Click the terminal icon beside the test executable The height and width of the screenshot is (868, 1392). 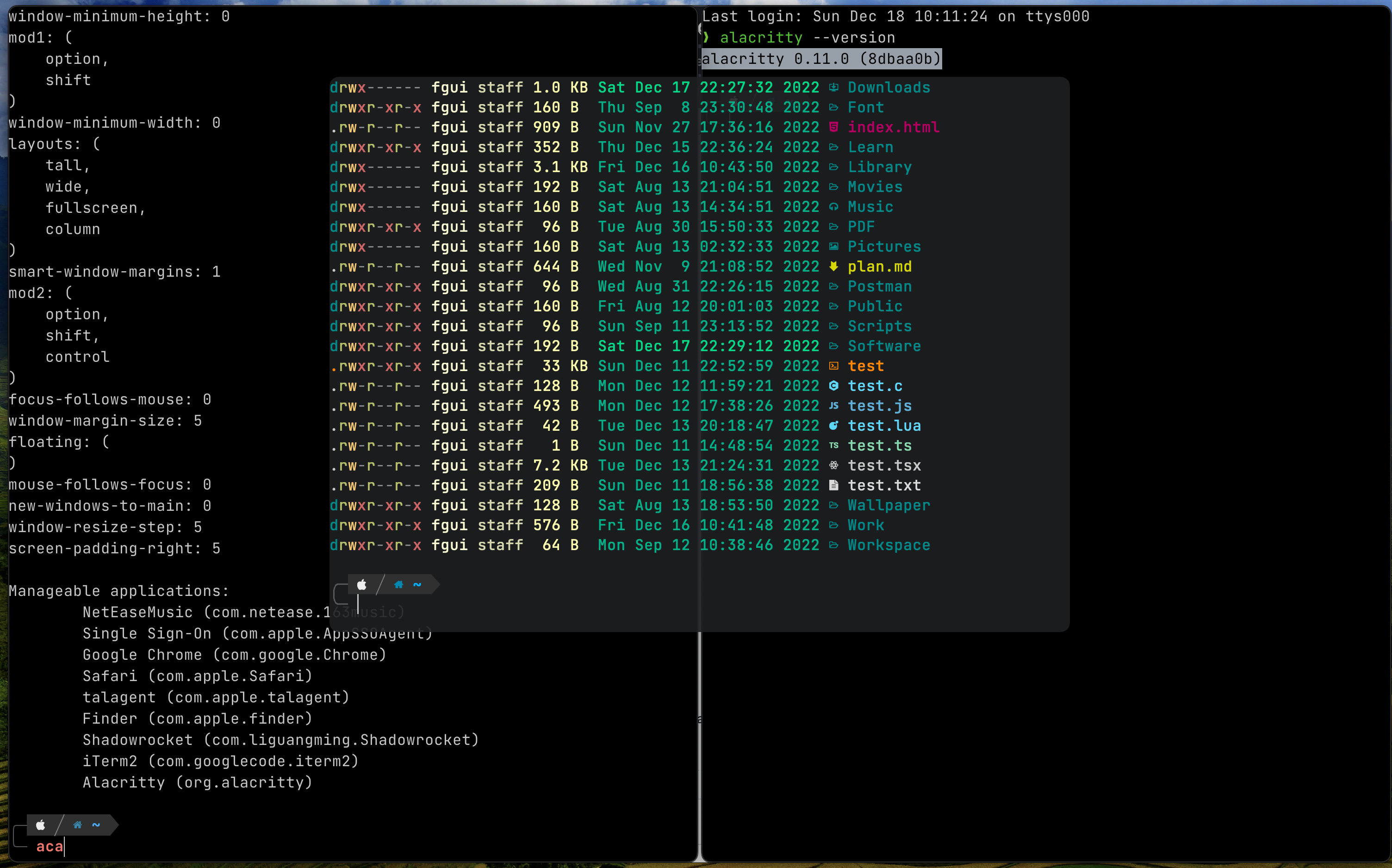pyautogui.click(x=834, y=366)
